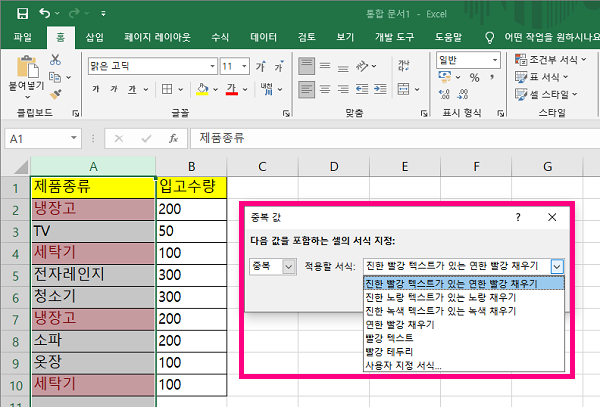This screenshot has height=407, width=600.
Task: Click the Paste (붙여넣기) clipboard icon
Action: click(x=27, y=67)
